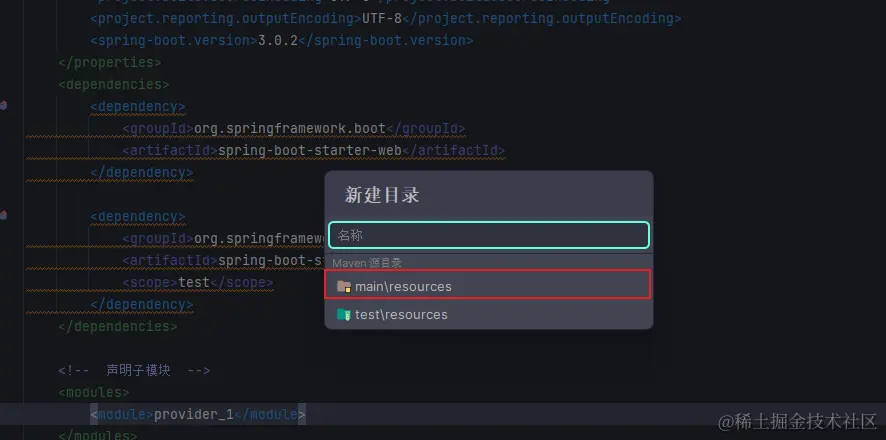Screen dimensions: 886x440
Task: Click folder icon beside main\resources
Action: [x=344, y=286]
